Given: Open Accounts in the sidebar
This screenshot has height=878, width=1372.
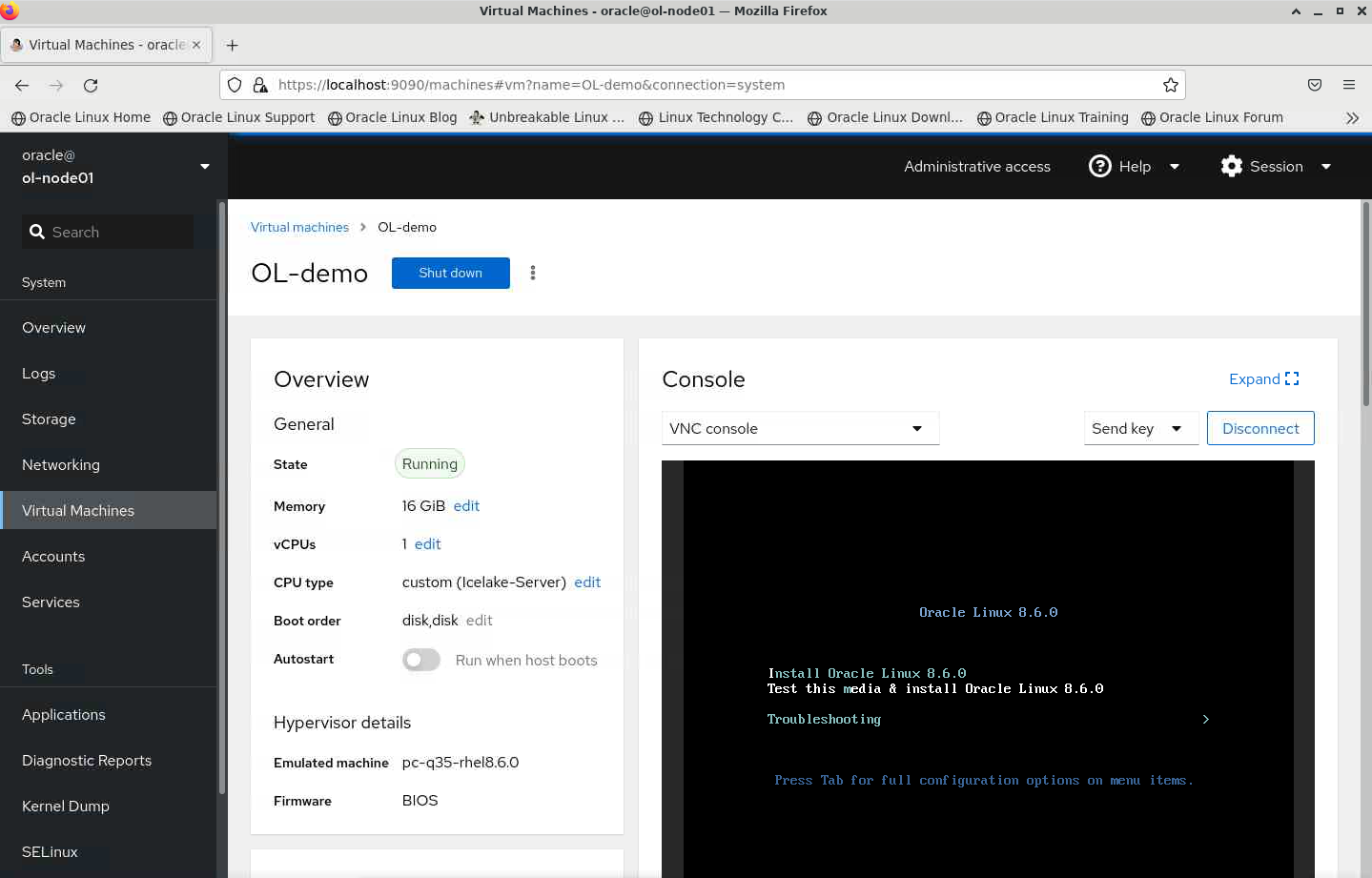Looking at the screenshot, I should pos(109,556).
